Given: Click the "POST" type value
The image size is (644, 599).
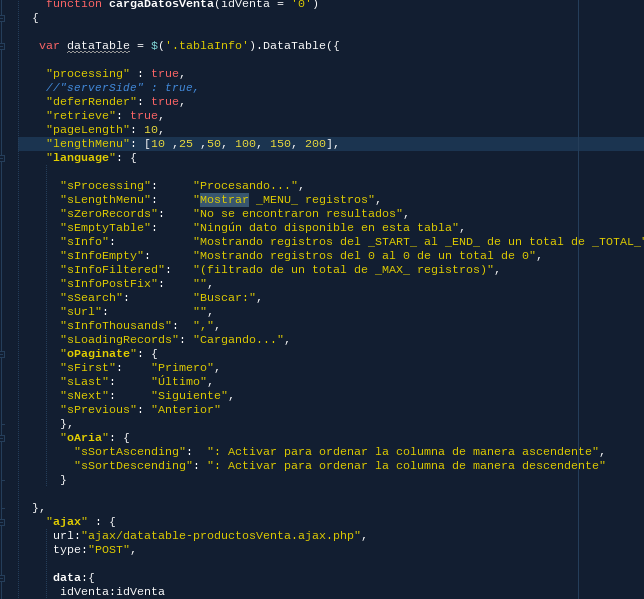Looking at the screenshot, I should (108, 550).
